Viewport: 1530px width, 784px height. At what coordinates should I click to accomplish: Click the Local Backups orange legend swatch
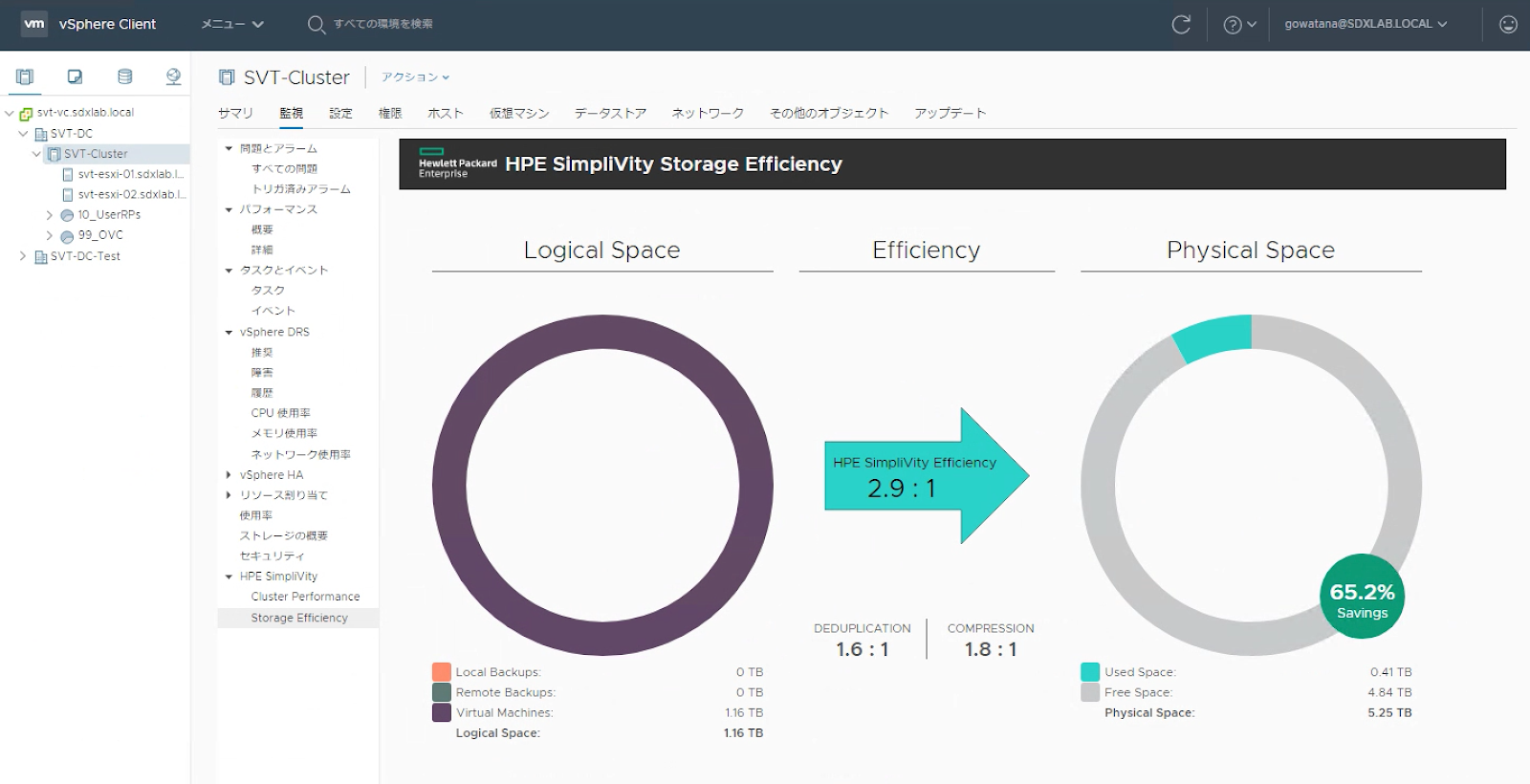441,672
